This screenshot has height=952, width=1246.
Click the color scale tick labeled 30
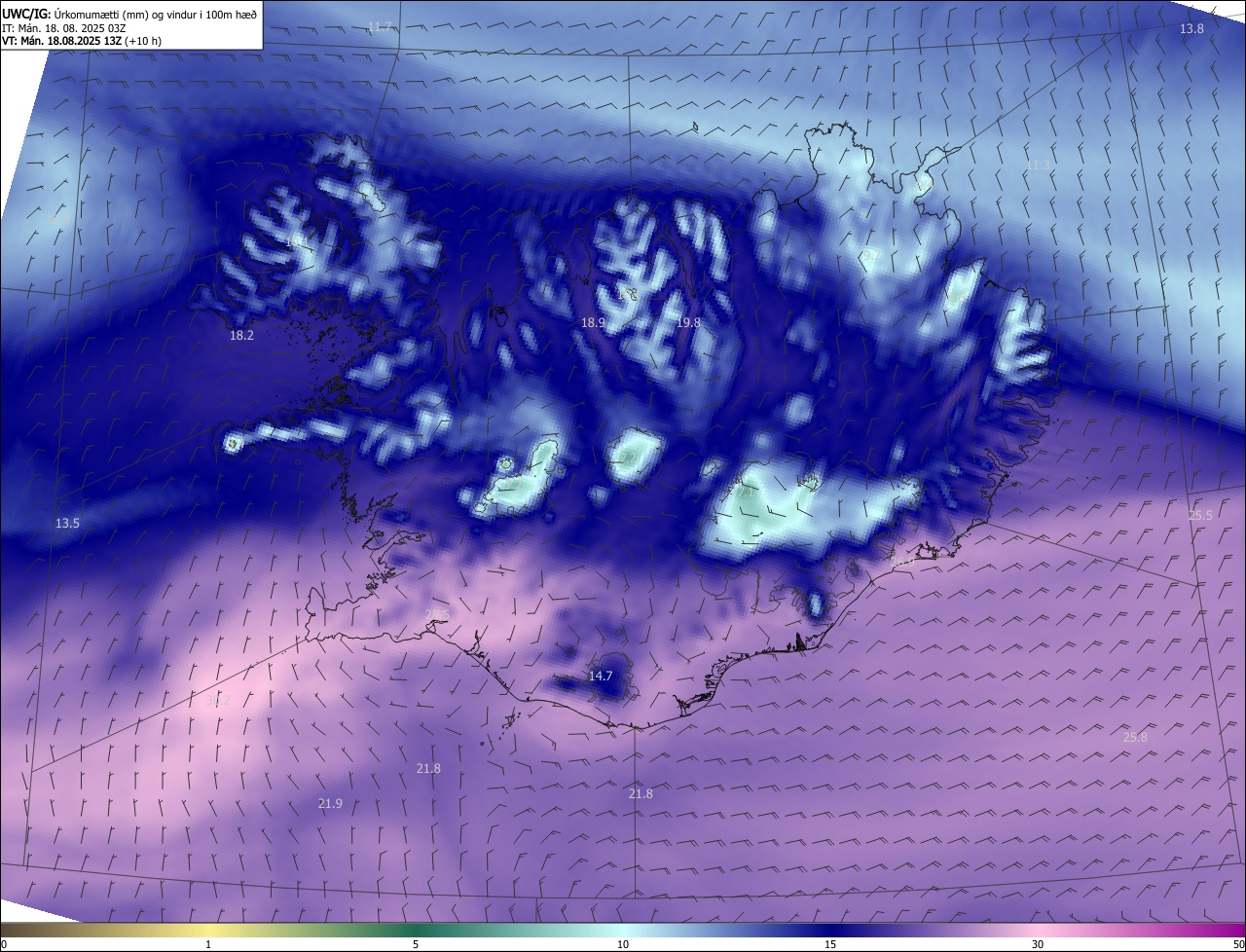tap(1038, 944)
